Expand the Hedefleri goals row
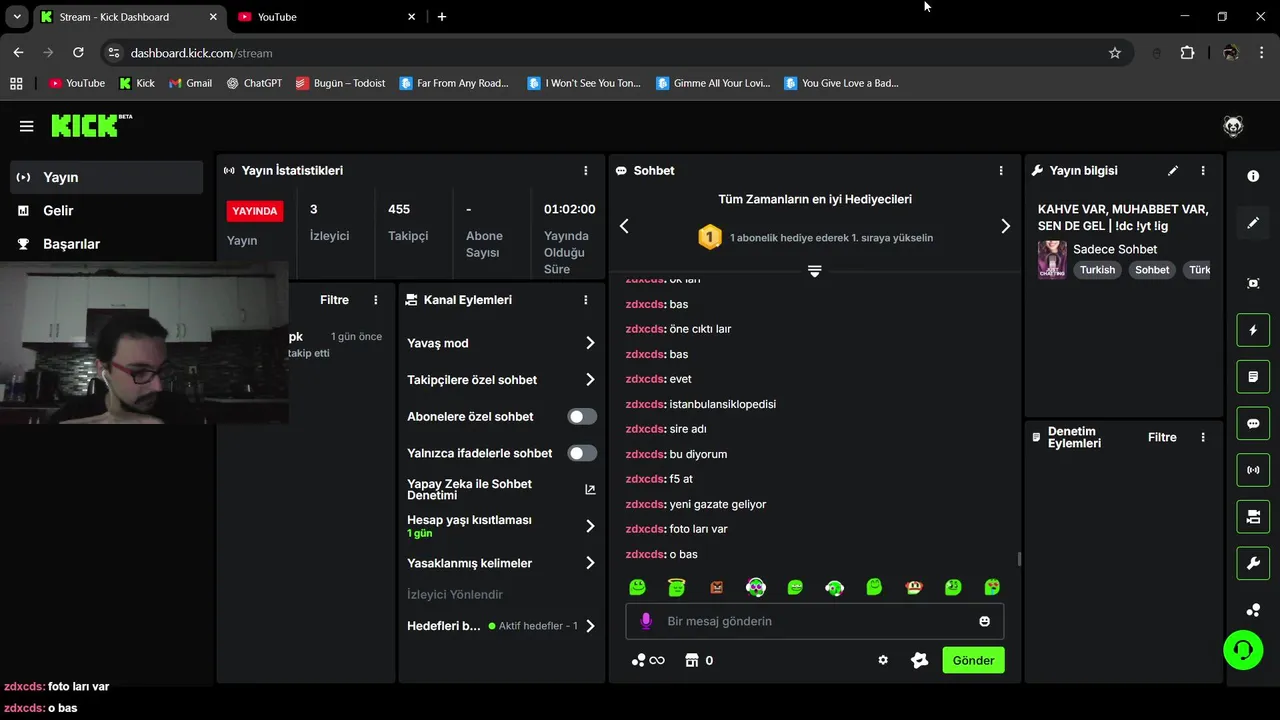 click(501, 626)
